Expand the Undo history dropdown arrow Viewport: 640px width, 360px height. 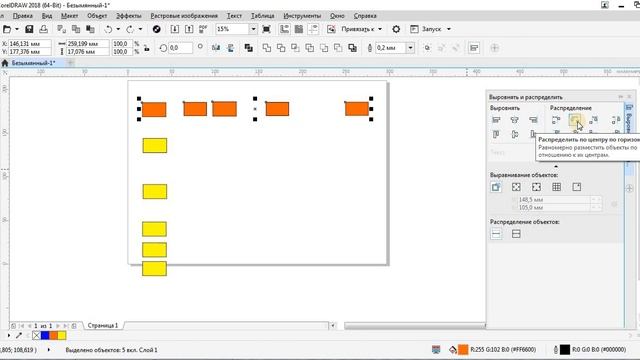[118, 29]
